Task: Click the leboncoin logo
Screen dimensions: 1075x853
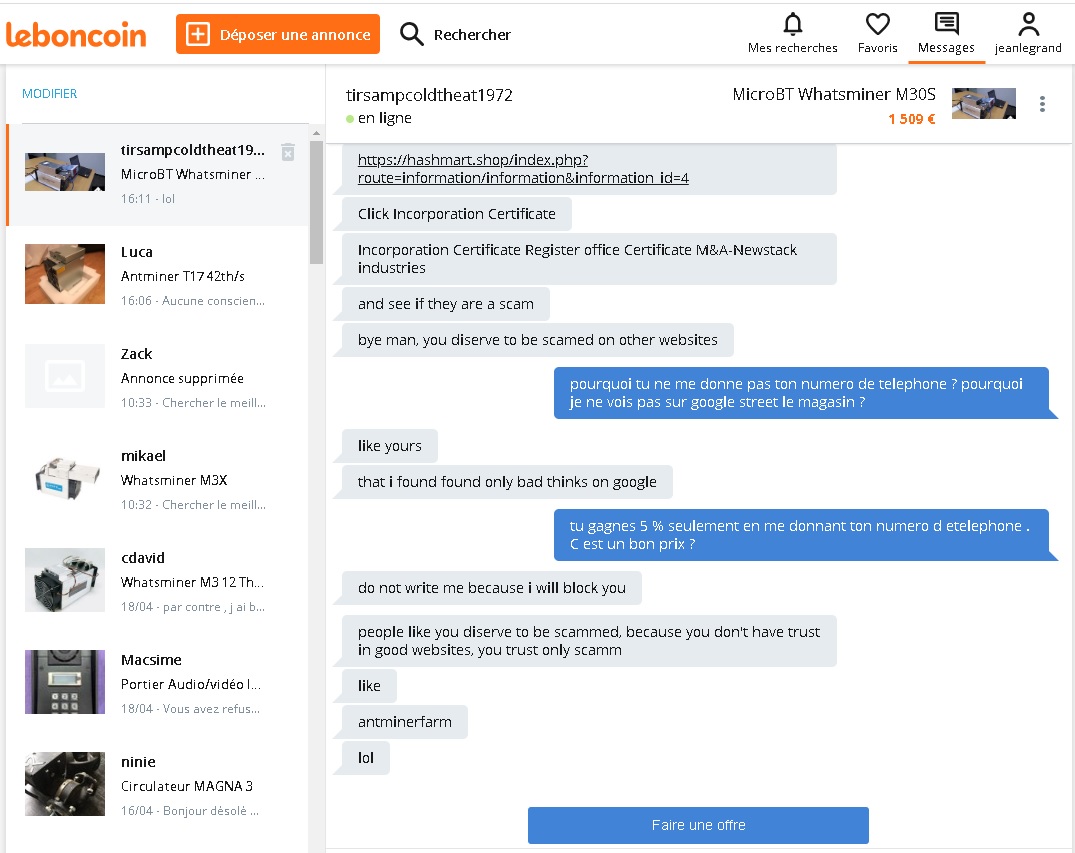Action: tap(76, 35)
